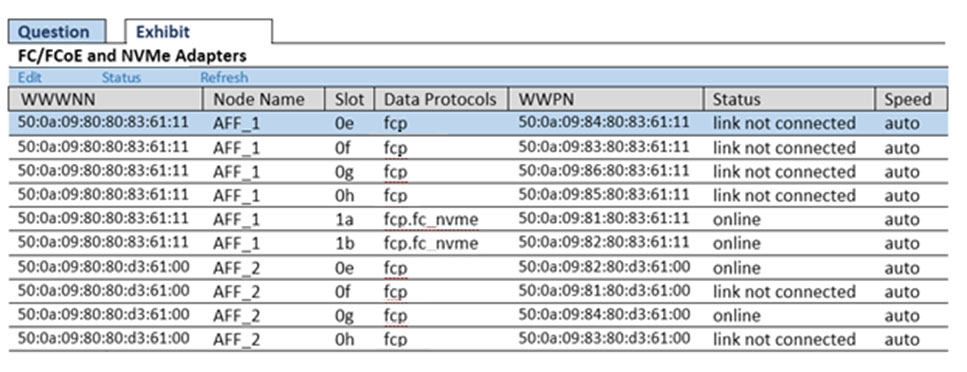Select the AFF_1 slot 0h row
The width and height of the screenshot is (967, 372).
pyautogui.click(x=479, y=196)
